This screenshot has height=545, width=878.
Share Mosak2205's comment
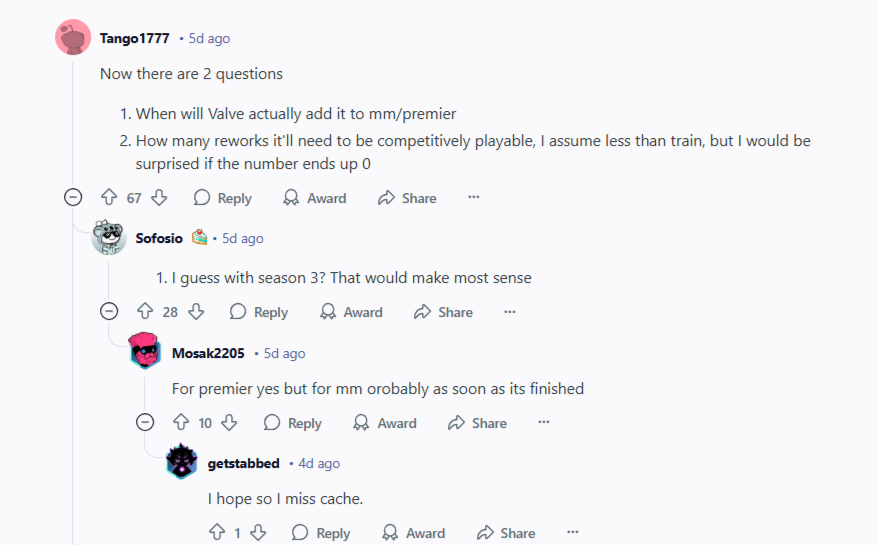(477, 423)
